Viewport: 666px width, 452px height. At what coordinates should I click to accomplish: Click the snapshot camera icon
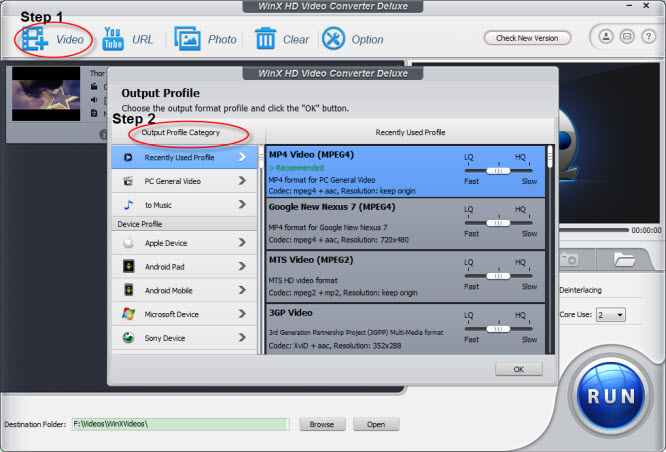pos(569,259)
